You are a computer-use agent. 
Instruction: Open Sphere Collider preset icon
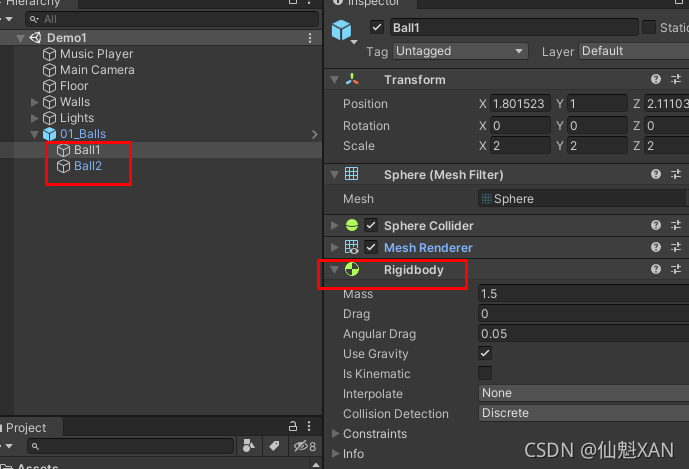[x=676, y=225]
